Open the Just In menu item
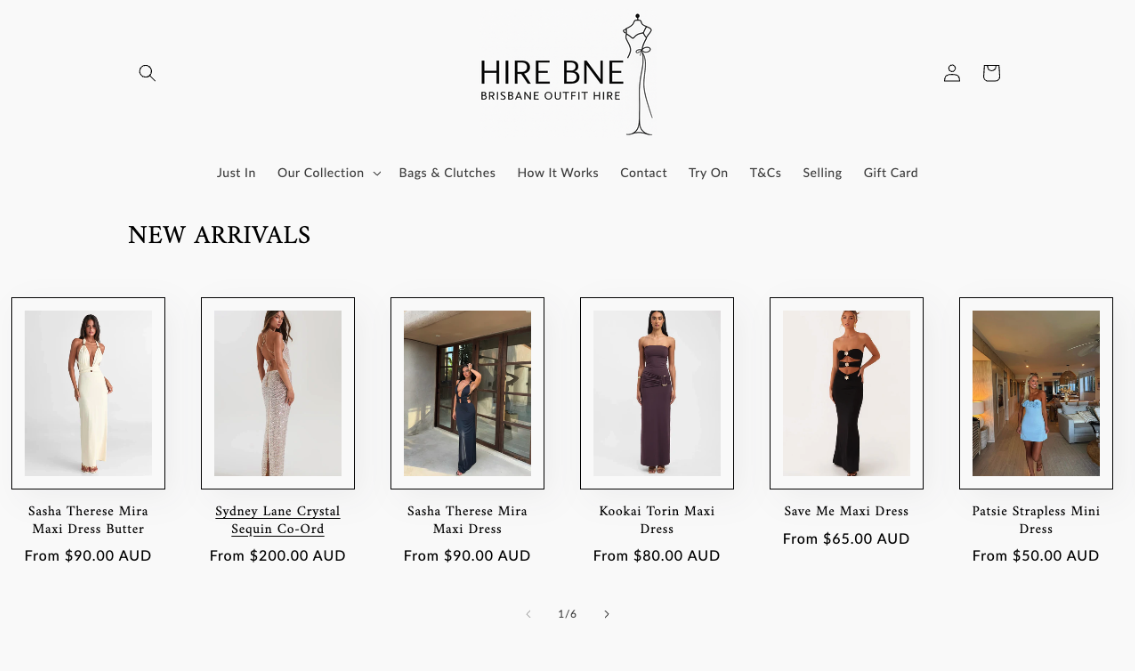Viewport: 1135px width, 671px height. [x=236, y=172]
